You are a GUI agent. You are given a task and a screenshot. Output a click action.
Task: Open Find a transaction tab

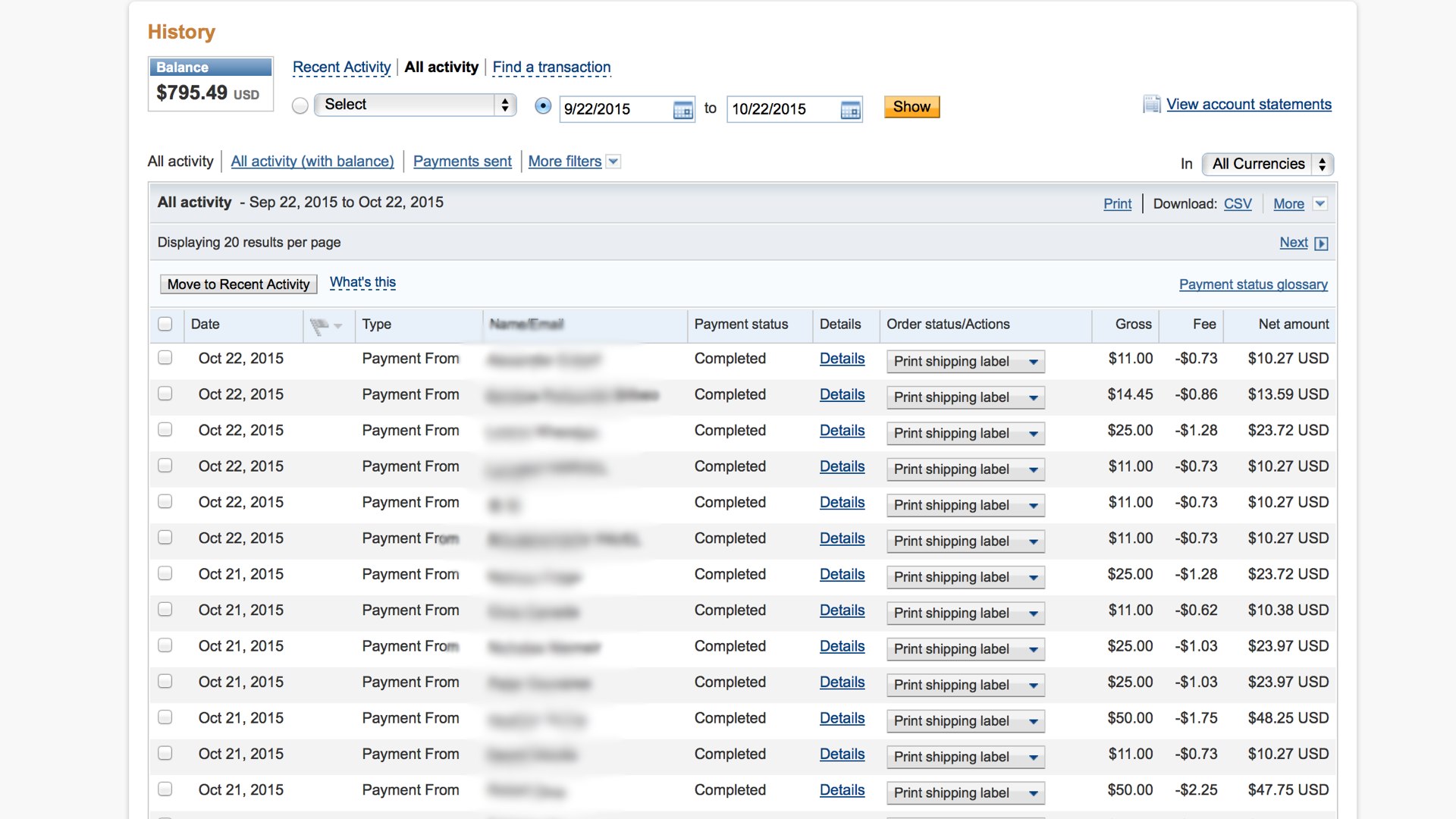pyautogui.click(x=551, y=67)
